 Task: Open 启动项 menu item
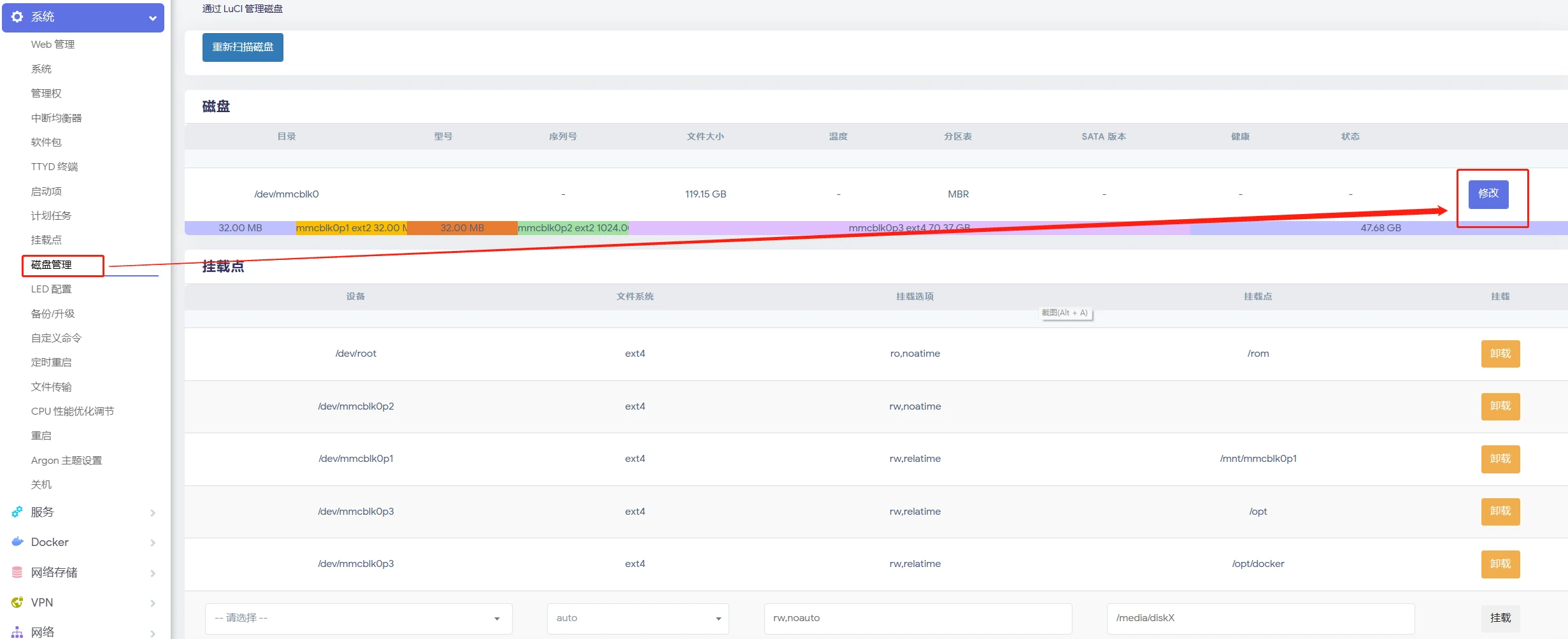[46, 191]
